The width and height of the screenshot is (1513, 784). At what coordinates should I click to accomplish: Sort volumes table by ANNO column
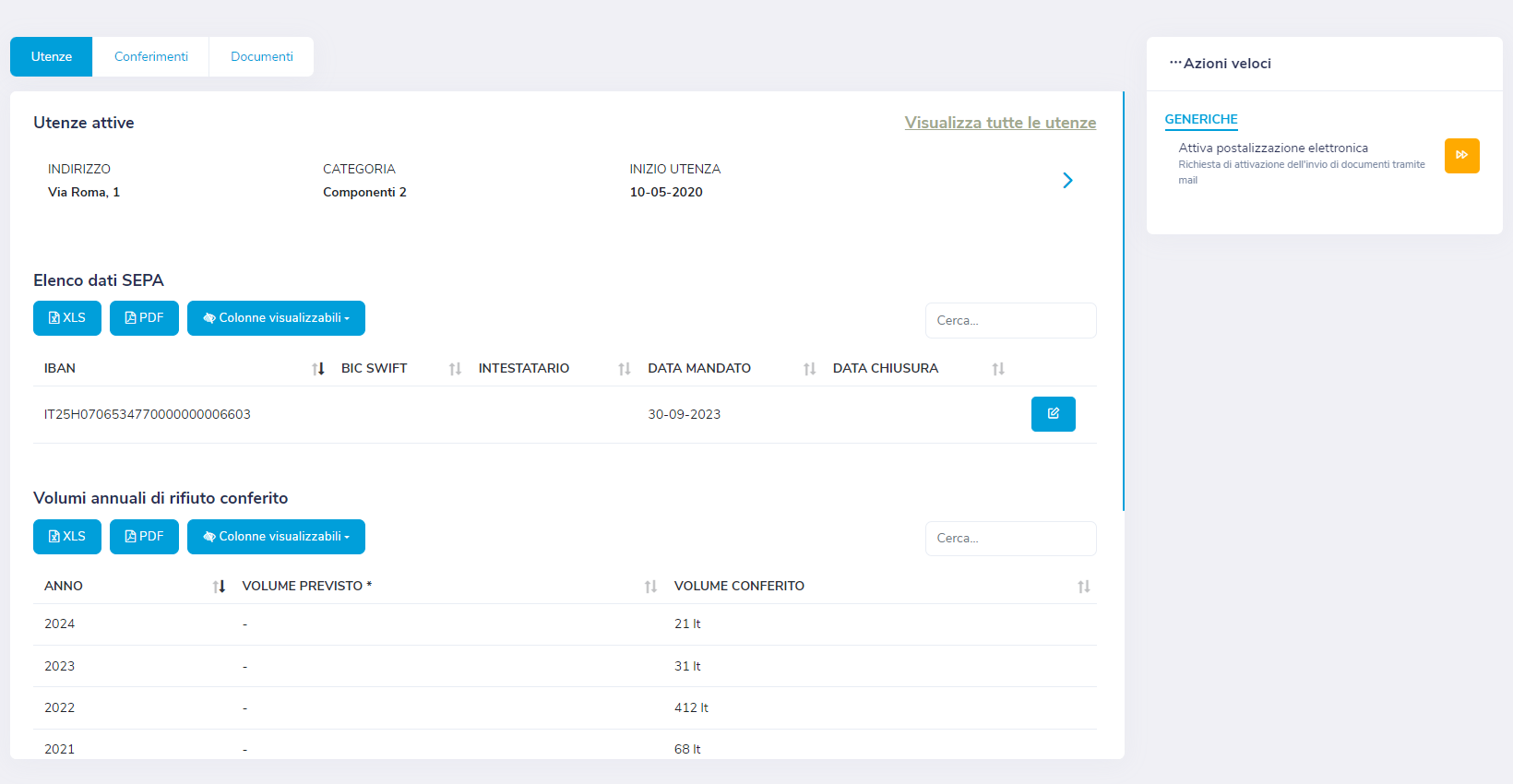pyautogui.click(x=219, y=587)
